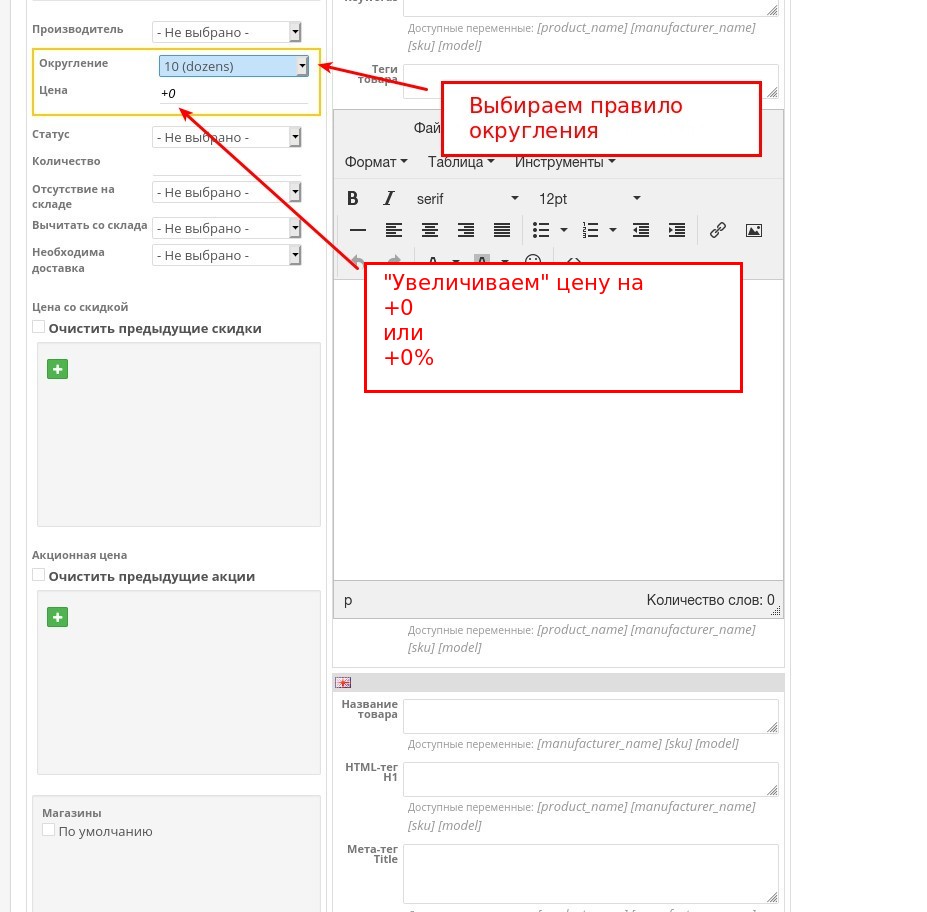
Task: Center-align the editor text
Action: click(x=429, y=230)
